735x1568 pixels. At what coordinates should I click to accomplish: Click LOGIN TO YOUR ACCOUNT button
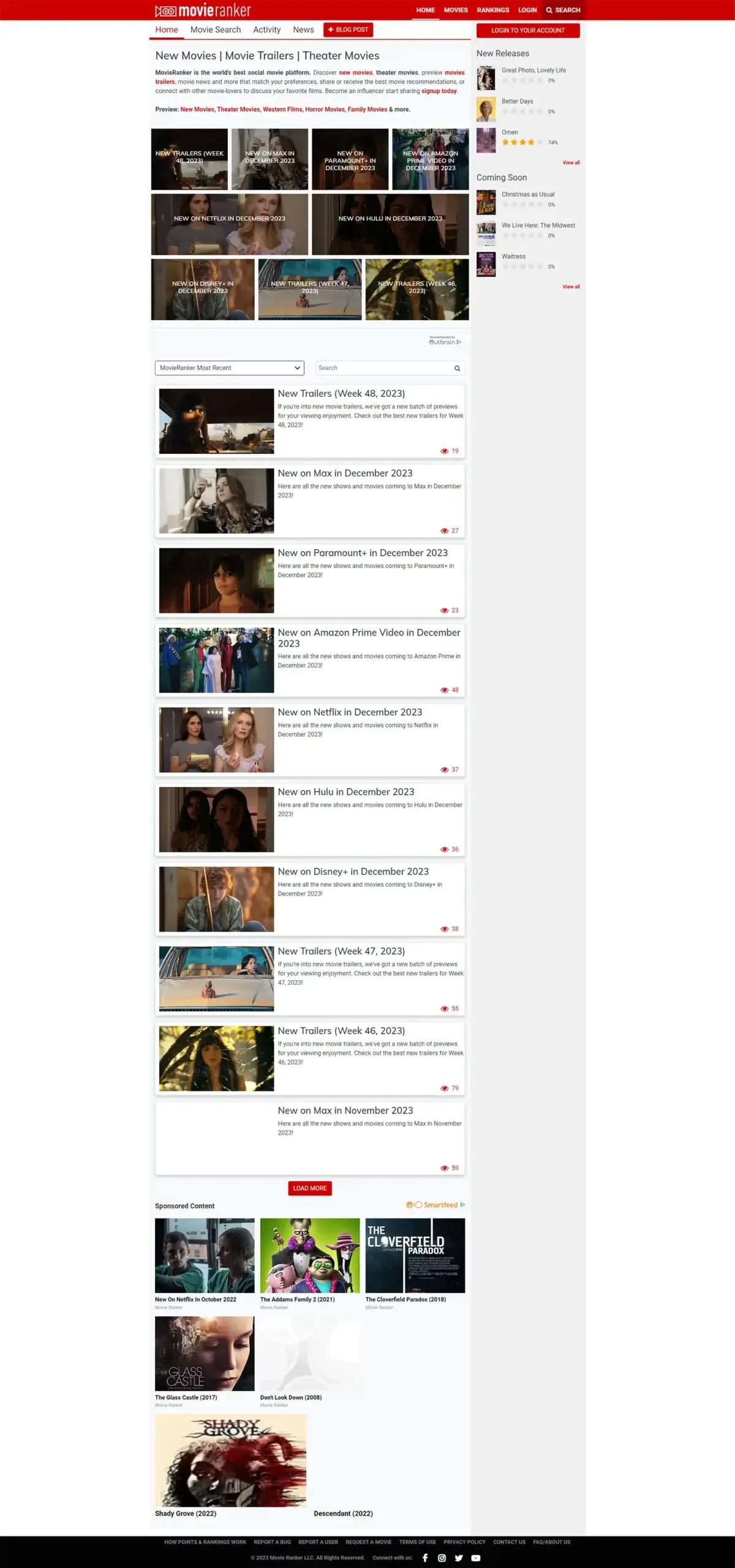click(x=528, y=30)
